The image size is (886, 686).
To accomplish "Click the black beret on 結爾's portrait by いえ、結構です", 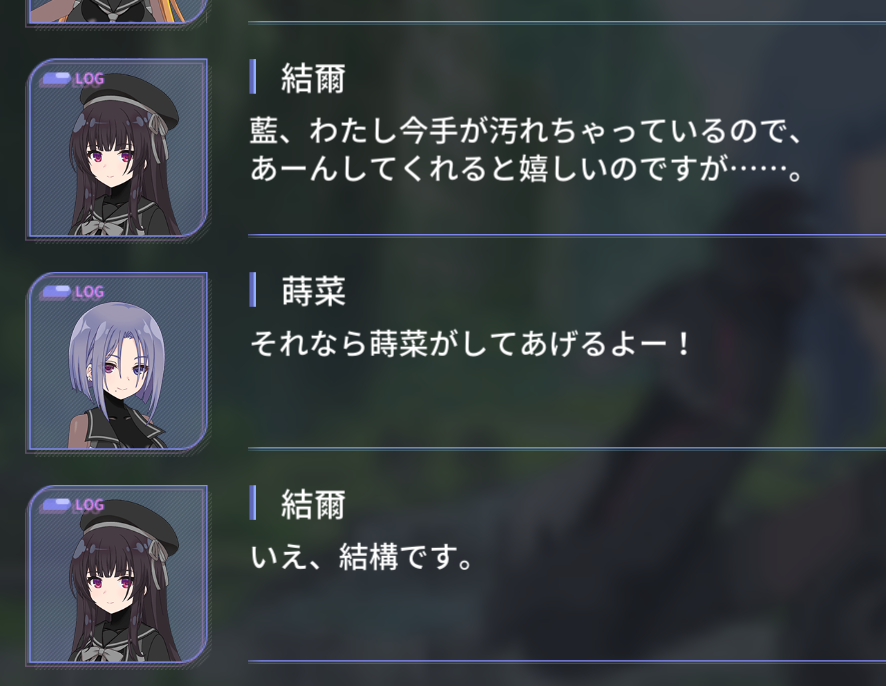I will coord(129,520).
